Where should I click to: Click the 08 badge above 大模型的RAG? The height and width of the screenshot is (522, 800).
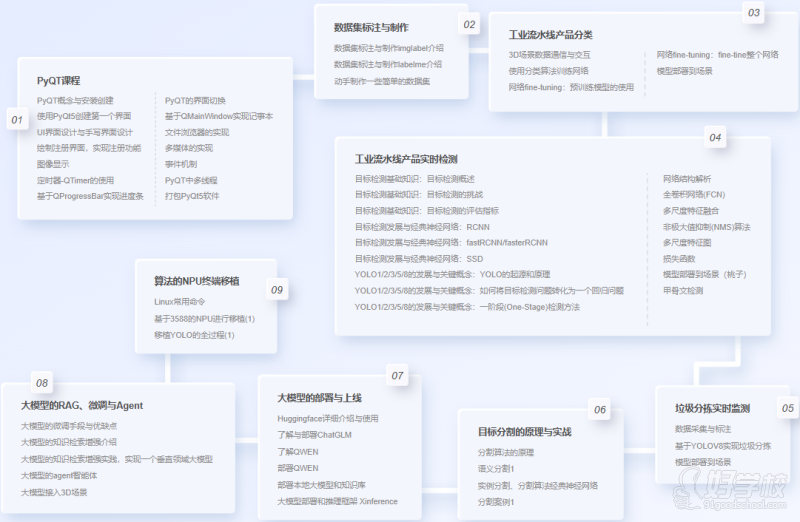point(42,383)
